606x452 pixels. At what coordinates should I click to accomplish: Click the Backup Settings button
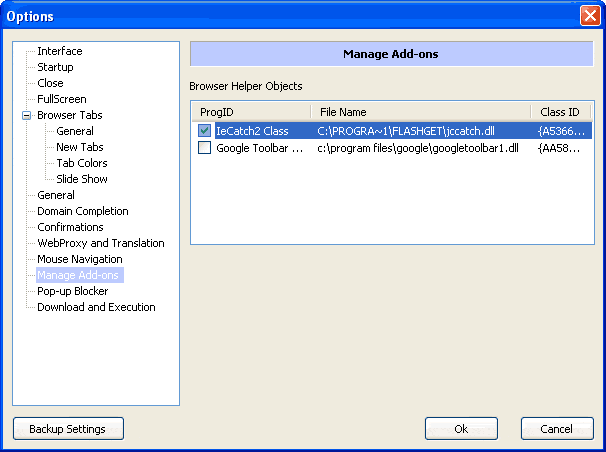tap(68, 428)
